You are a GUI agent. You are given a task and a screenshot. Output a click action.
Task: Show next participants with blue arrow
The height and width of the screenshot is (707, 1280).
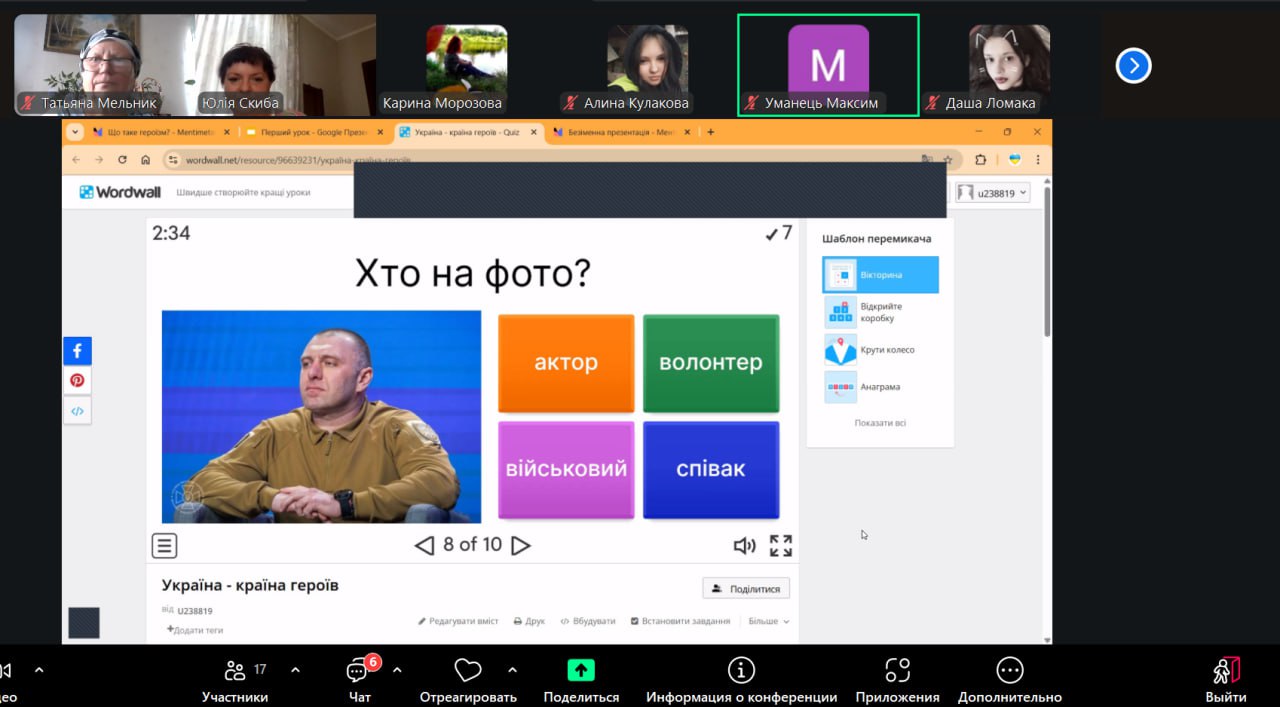point(1133,66)
